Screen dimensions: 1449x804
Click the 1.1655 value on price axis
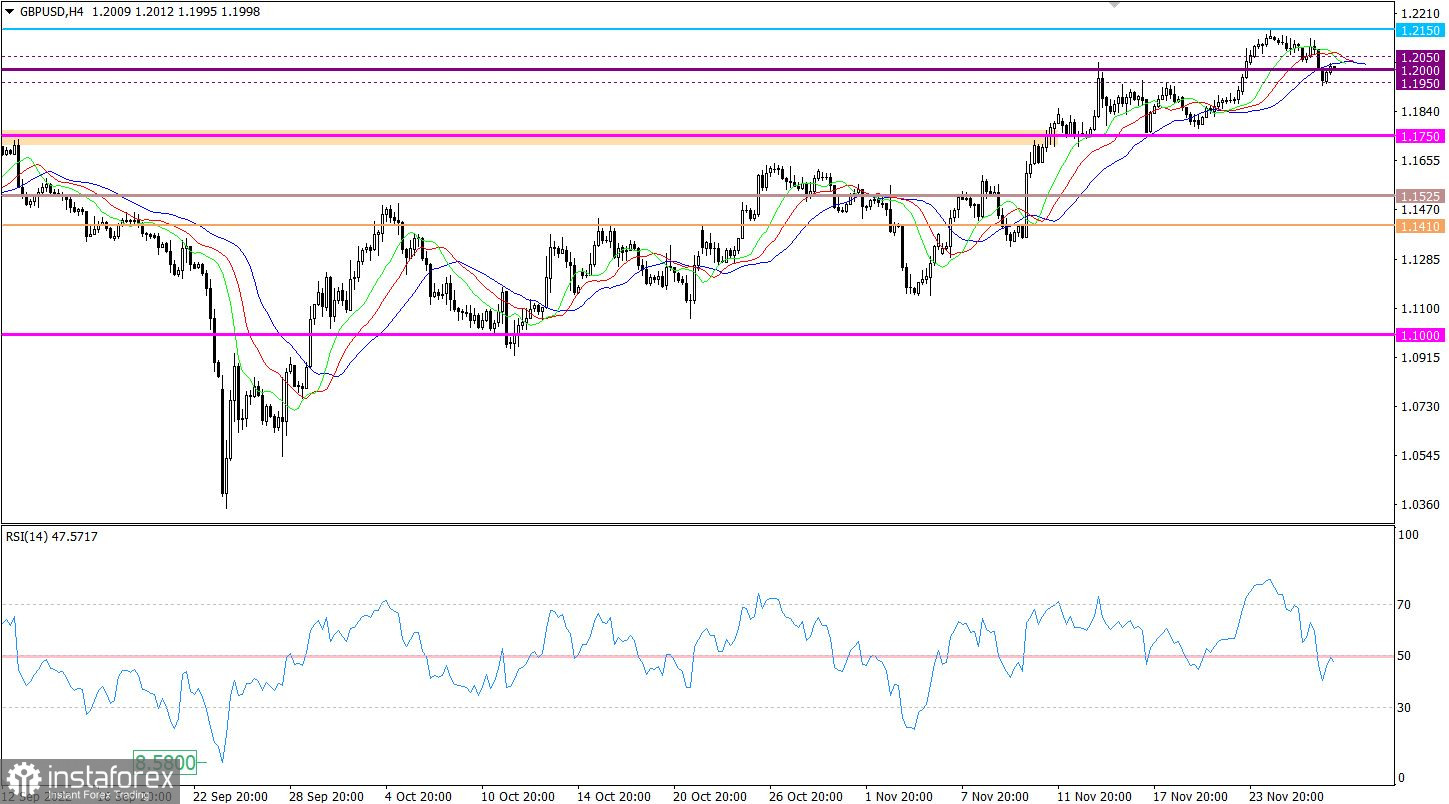(1420, 160)
